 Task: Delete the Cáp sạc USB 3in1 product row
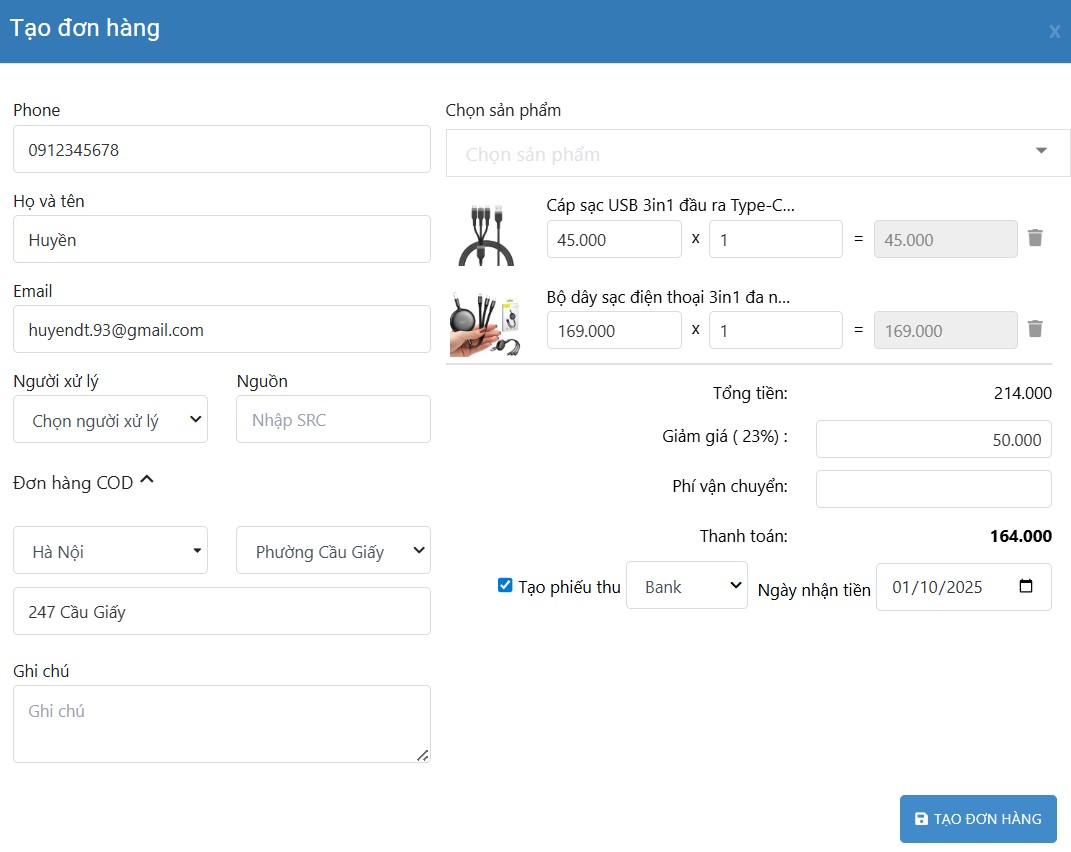[1035, 238]
